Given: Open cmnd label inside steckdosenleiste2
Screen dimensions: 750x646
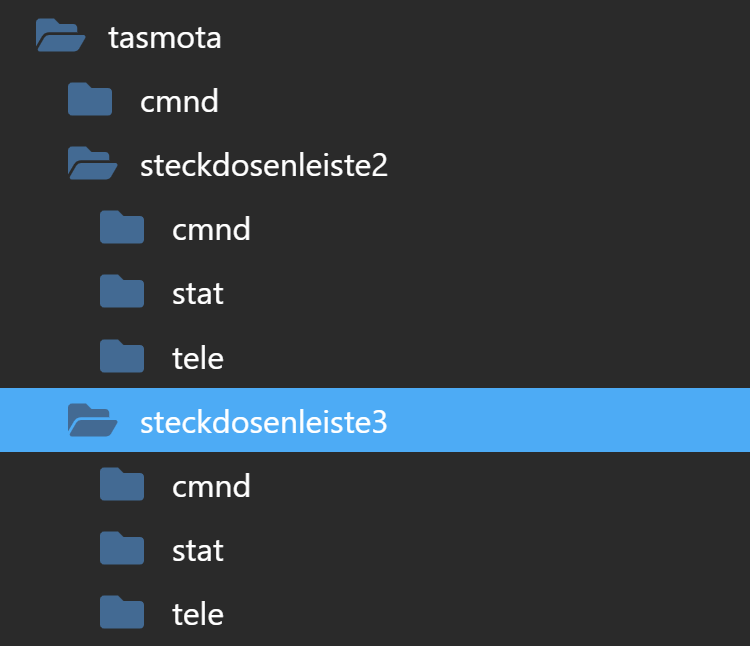Looking at the screenshot, I should tap(211, 229).
